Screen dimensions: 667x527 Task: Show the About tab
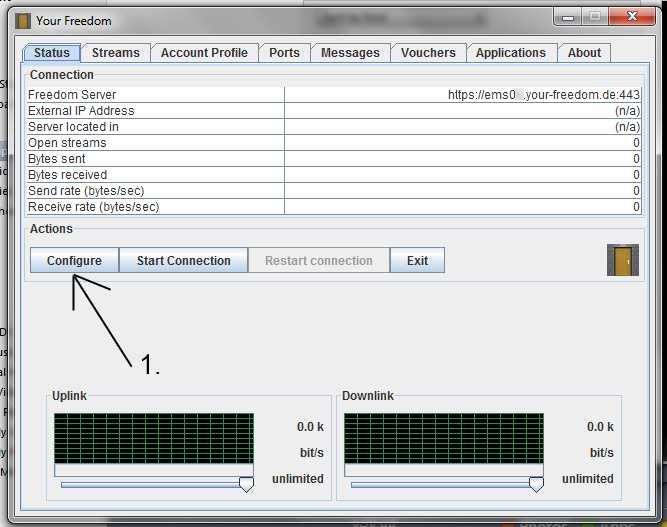pyautogui.click(x=584, y=53)
